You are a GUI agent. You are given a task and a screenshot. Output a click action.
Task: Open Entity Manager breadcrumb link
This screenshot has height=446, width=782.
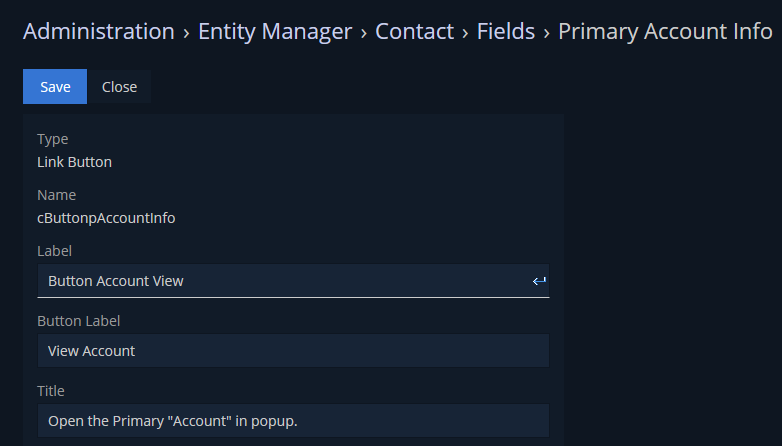click(275, 31)
